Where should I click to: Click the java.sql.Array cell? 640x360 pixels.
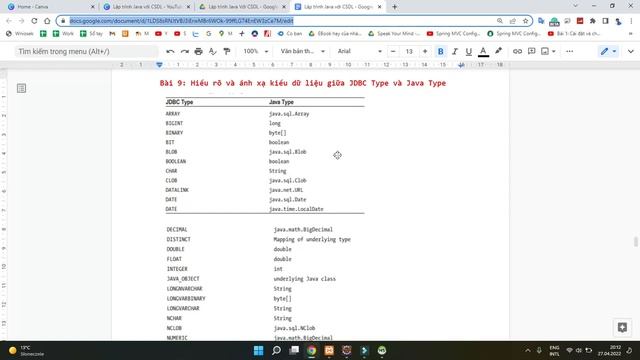click(289, 113)
